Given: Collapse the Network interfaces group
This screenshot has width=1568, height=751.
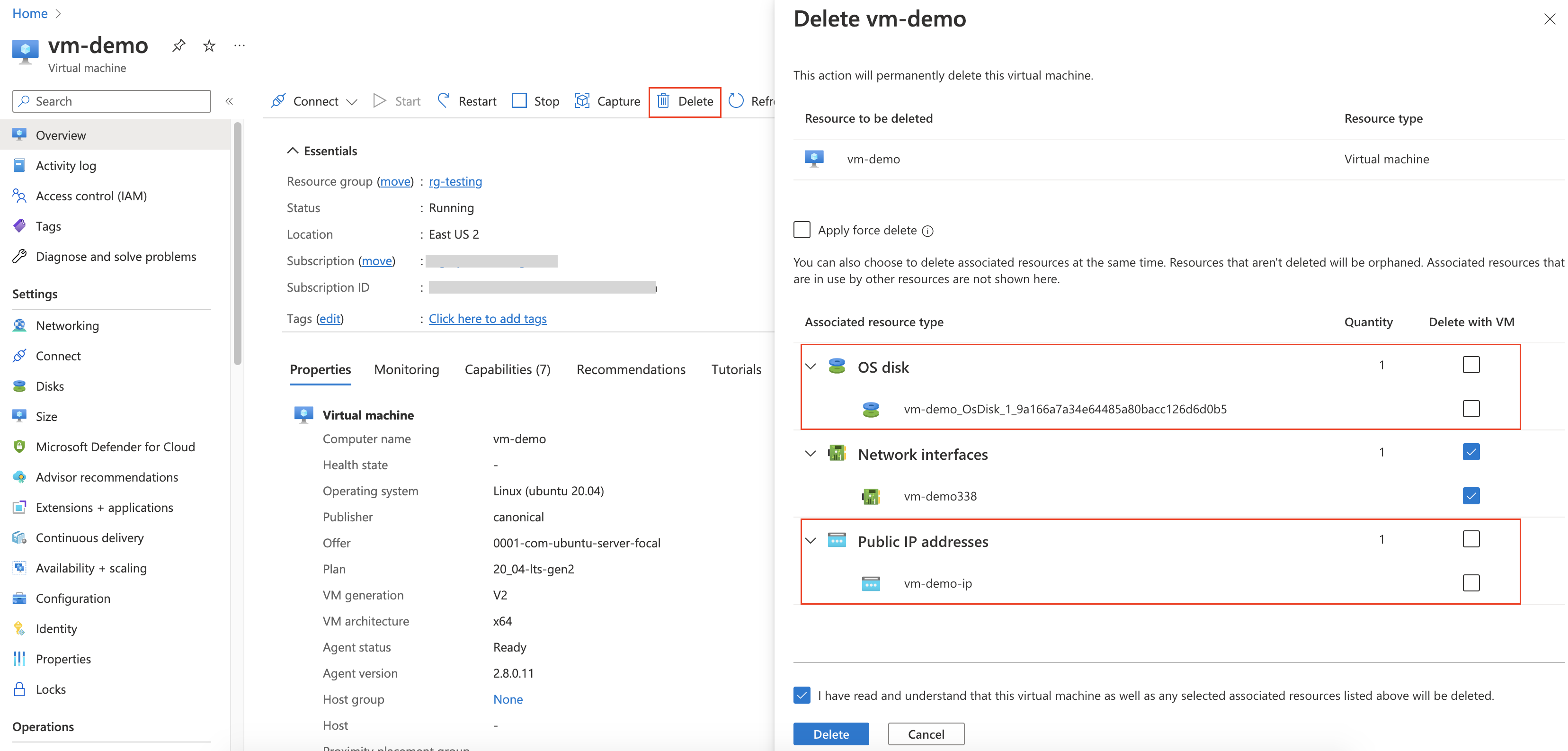Looking at the screenshot, I should [810, 454].
